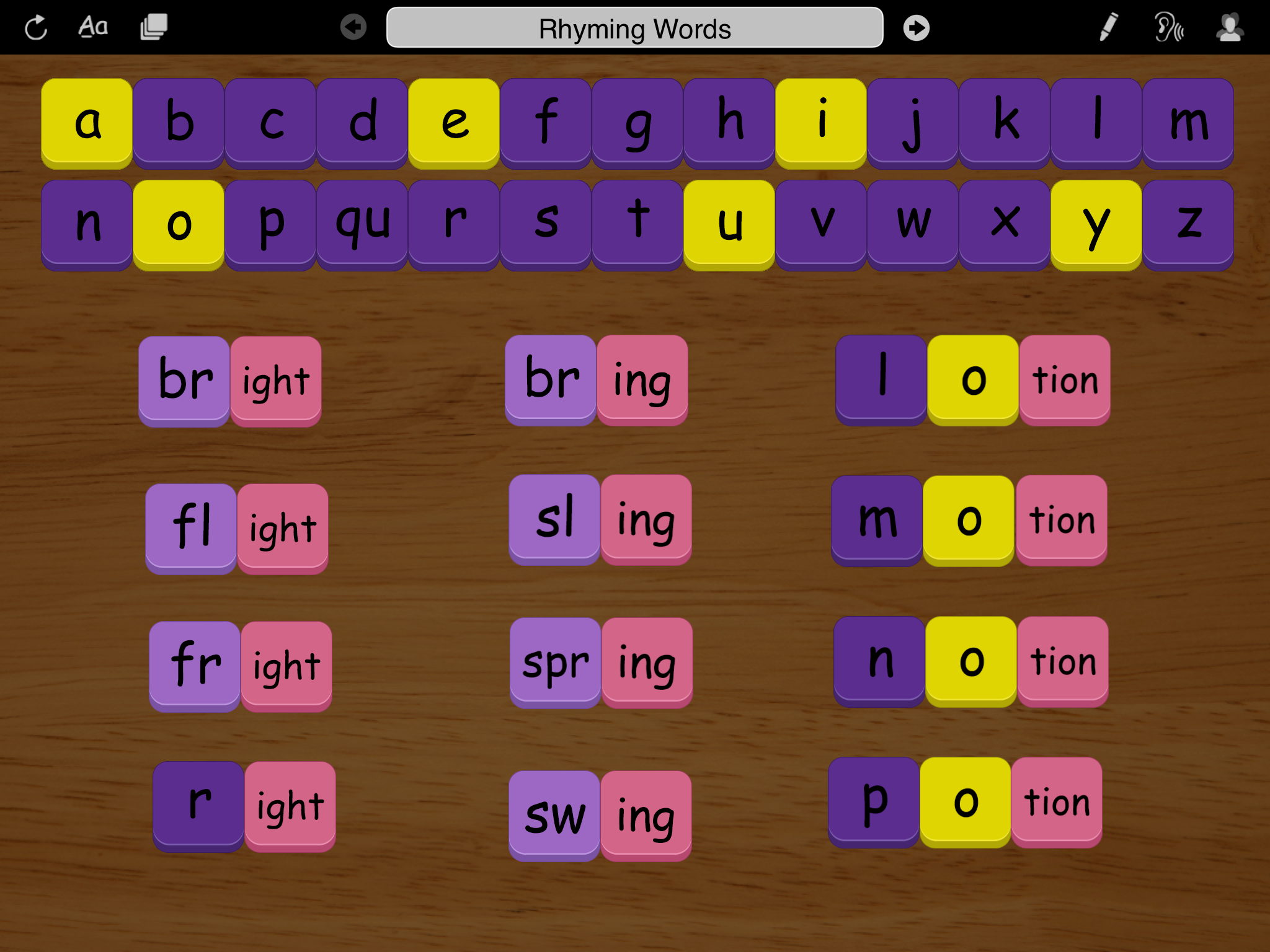1270x952 pixels.
Task: Select the yellow y tile in alphabet
Action: (x=1096, y=223)
